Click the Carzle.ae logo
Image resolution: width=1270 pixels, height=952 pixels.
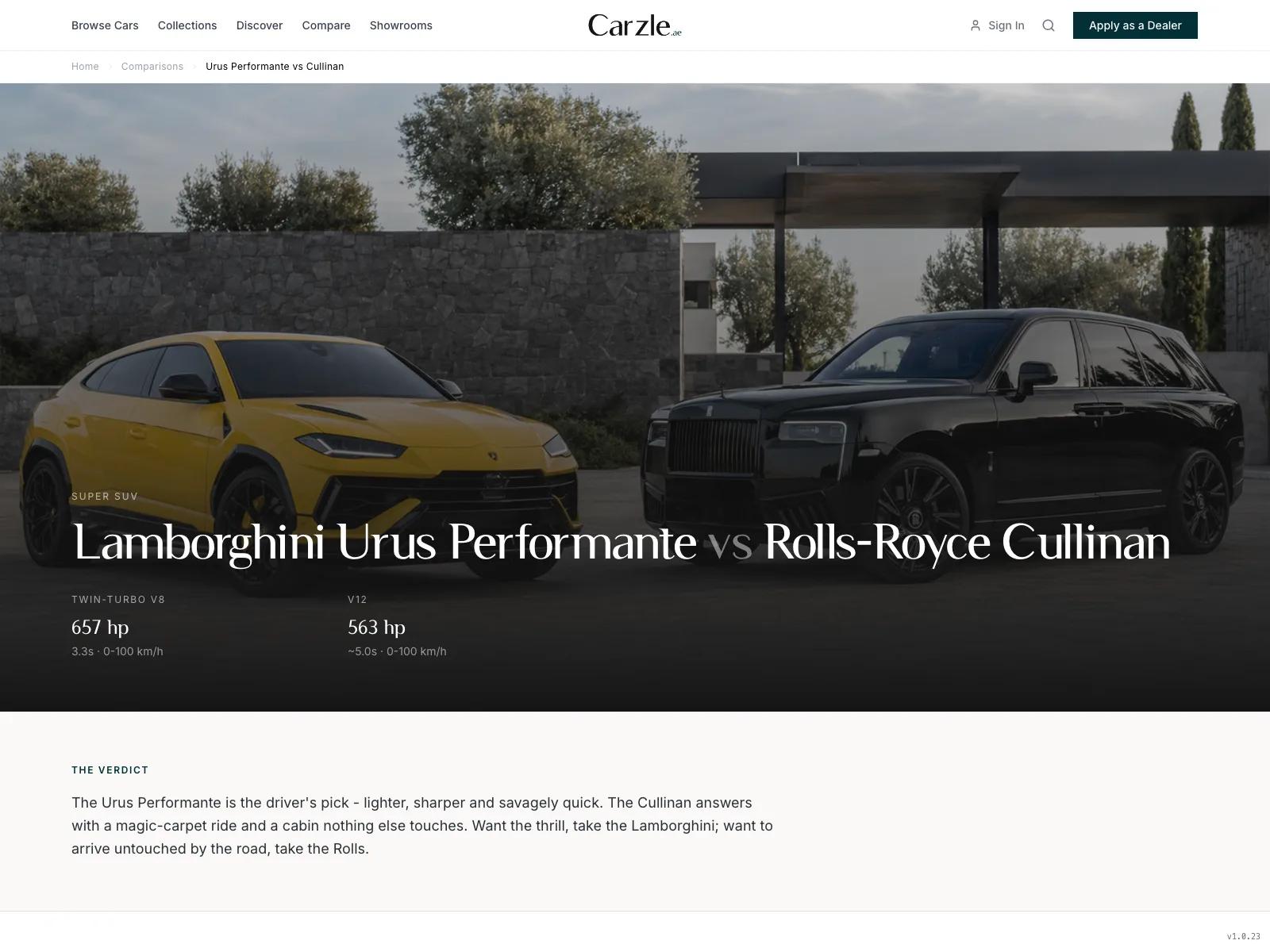(635, 25)
